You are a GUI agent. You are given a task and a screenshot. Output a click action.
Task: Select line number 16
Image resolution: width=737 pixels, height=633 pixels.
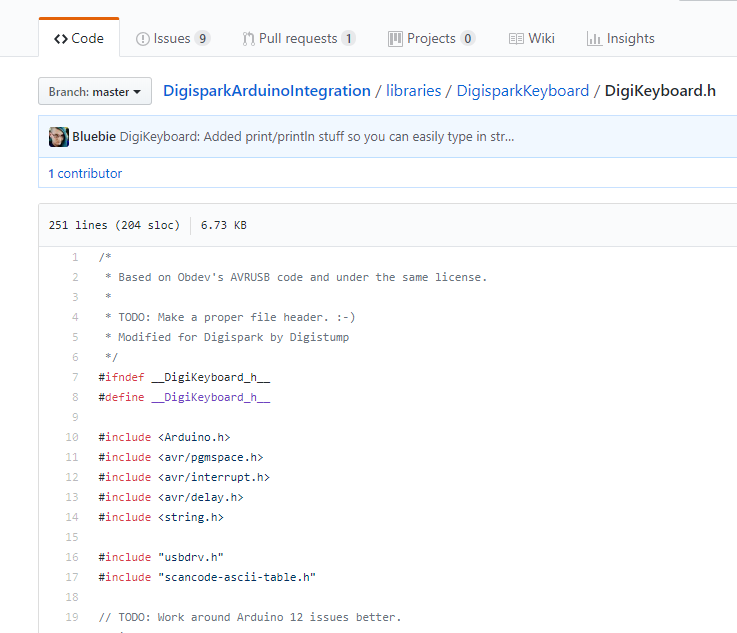(72, 557)
